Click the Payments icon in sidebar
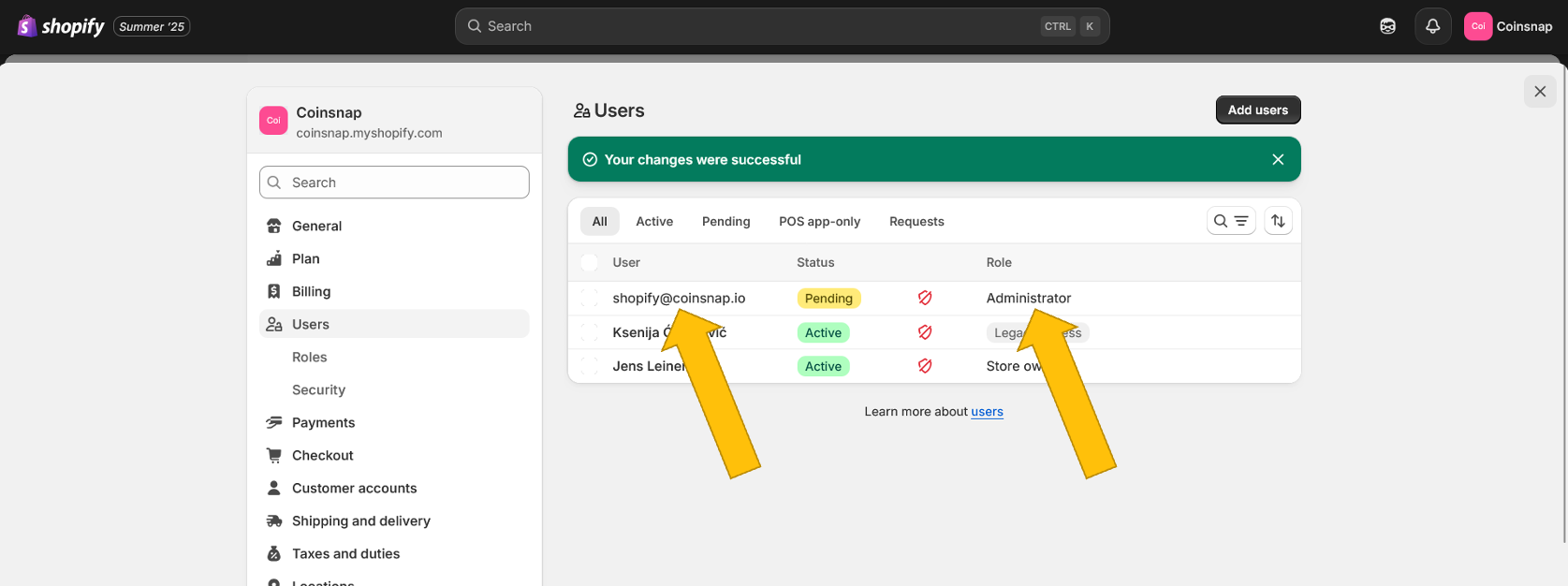The width and height of the screenshot is (1568, 586). pyautogui.click(x=274, y=422)
